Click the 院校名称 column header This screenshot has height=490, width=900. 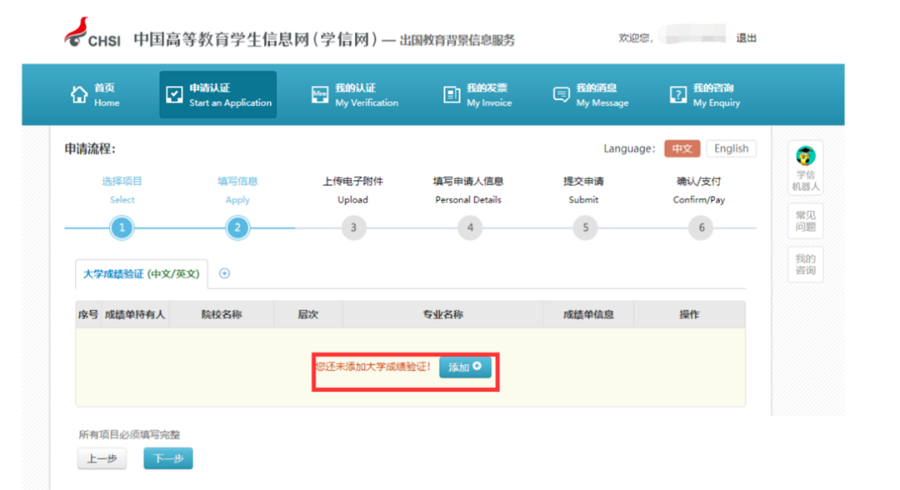point(221,314)
